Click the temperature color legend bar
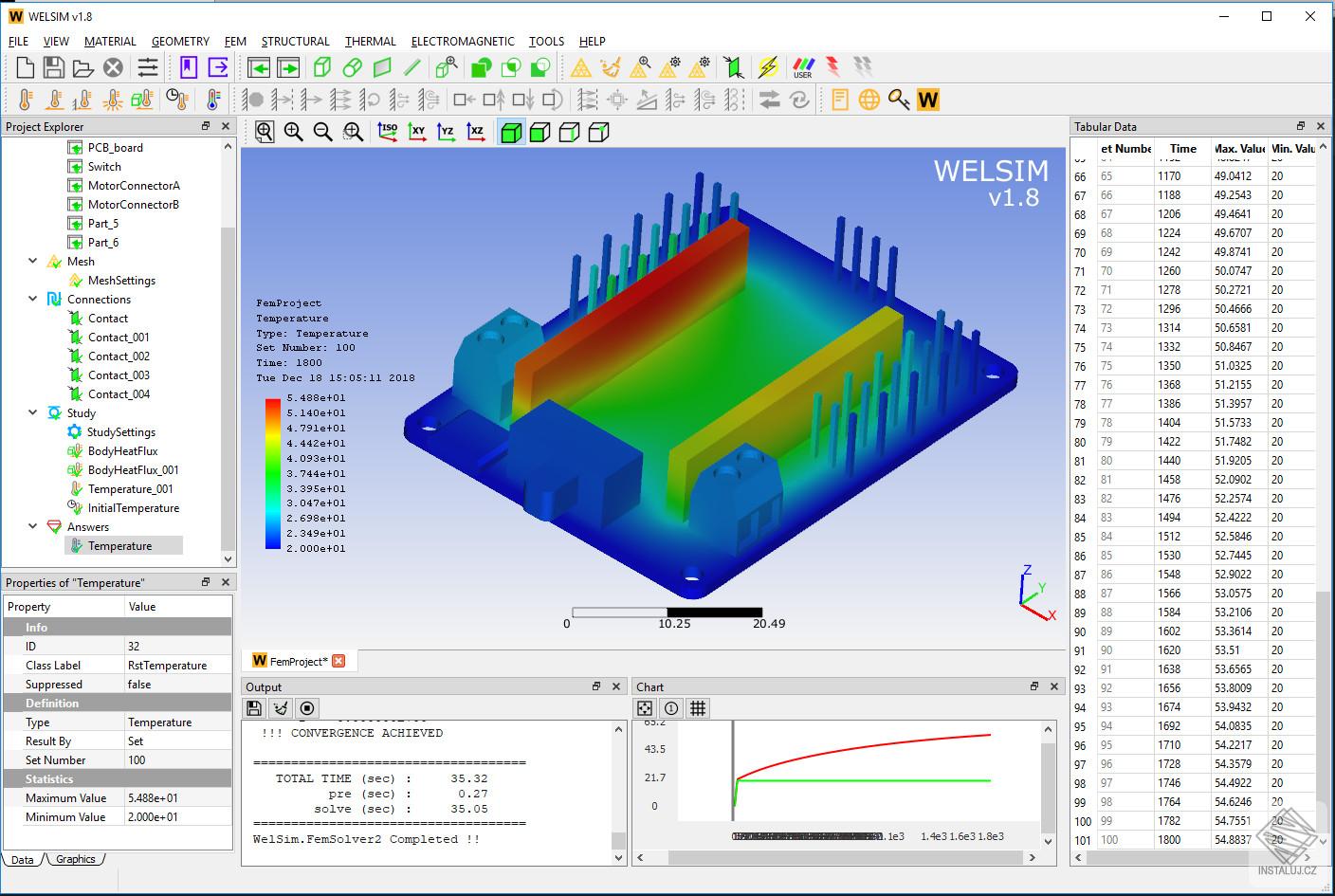 pyautogui.click(x=273, y=474)
